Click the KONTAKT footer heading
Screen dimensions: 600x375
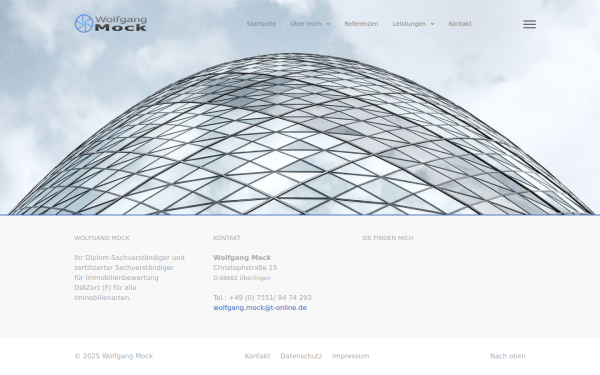click(x=227, y=238)
